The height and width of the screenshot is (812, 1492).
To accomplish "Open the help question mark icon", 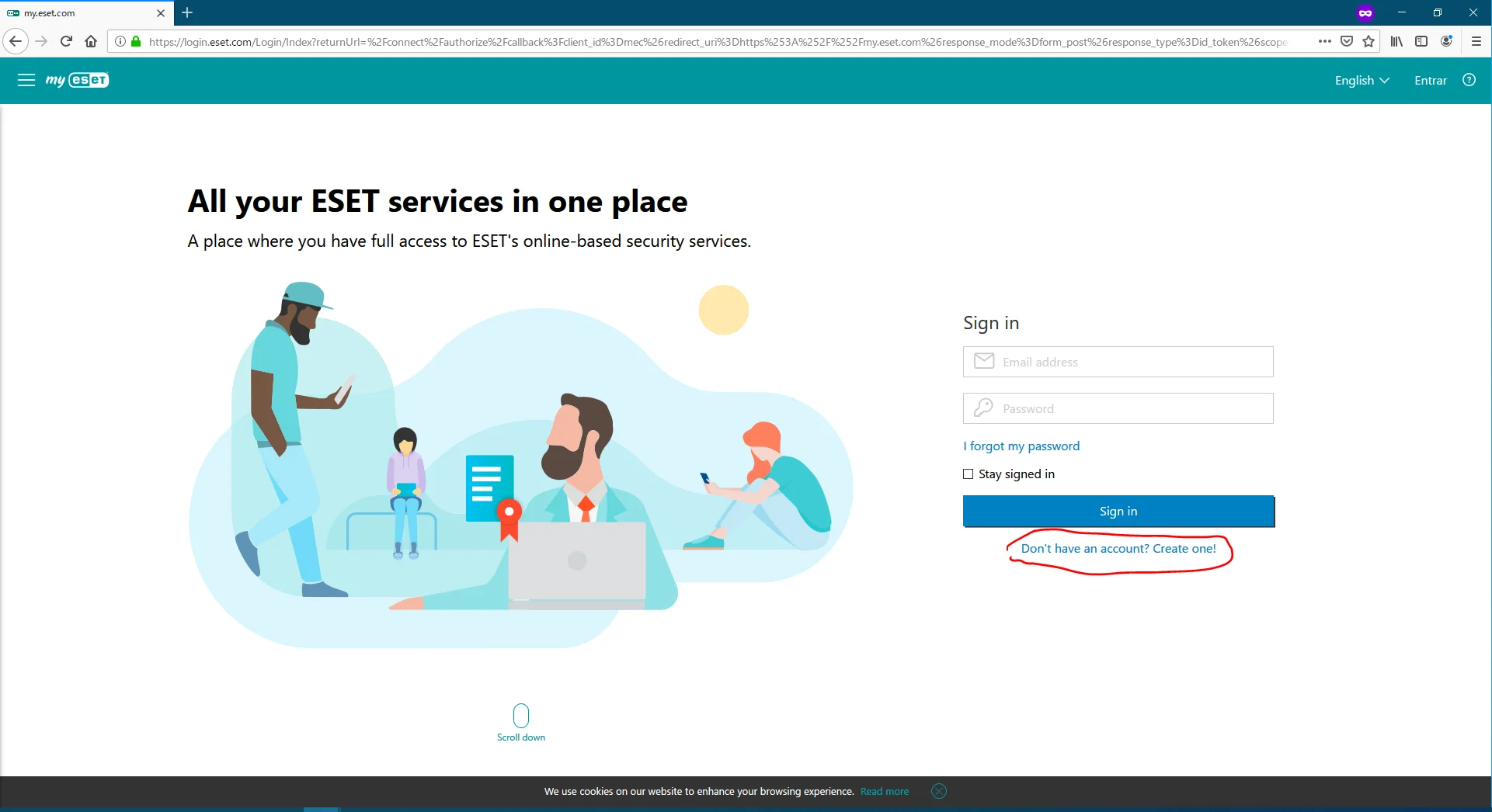I will [1469, 80].
